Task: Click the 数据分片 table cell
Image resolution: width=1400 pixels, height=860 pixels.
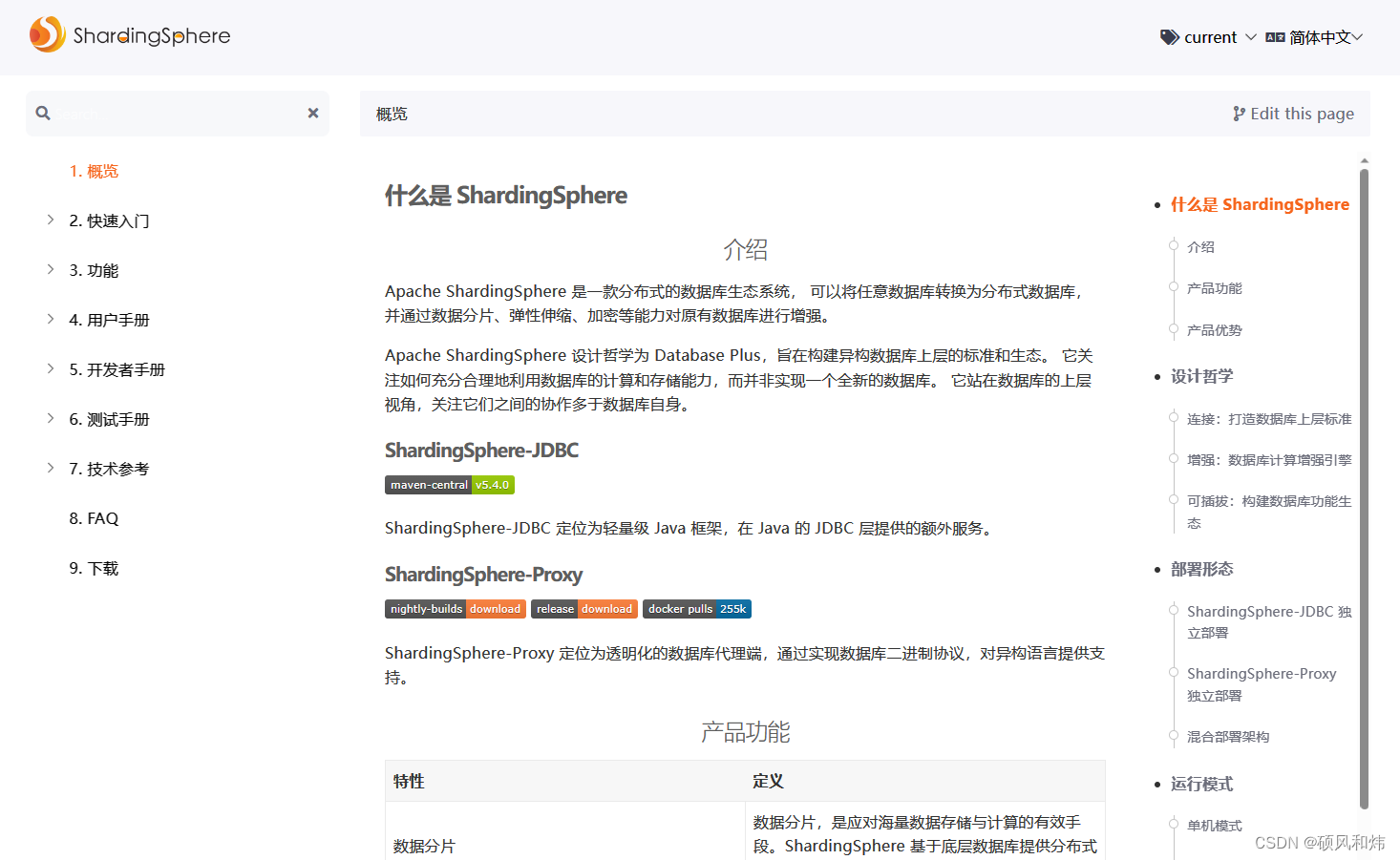Action: tap(424, 847)
